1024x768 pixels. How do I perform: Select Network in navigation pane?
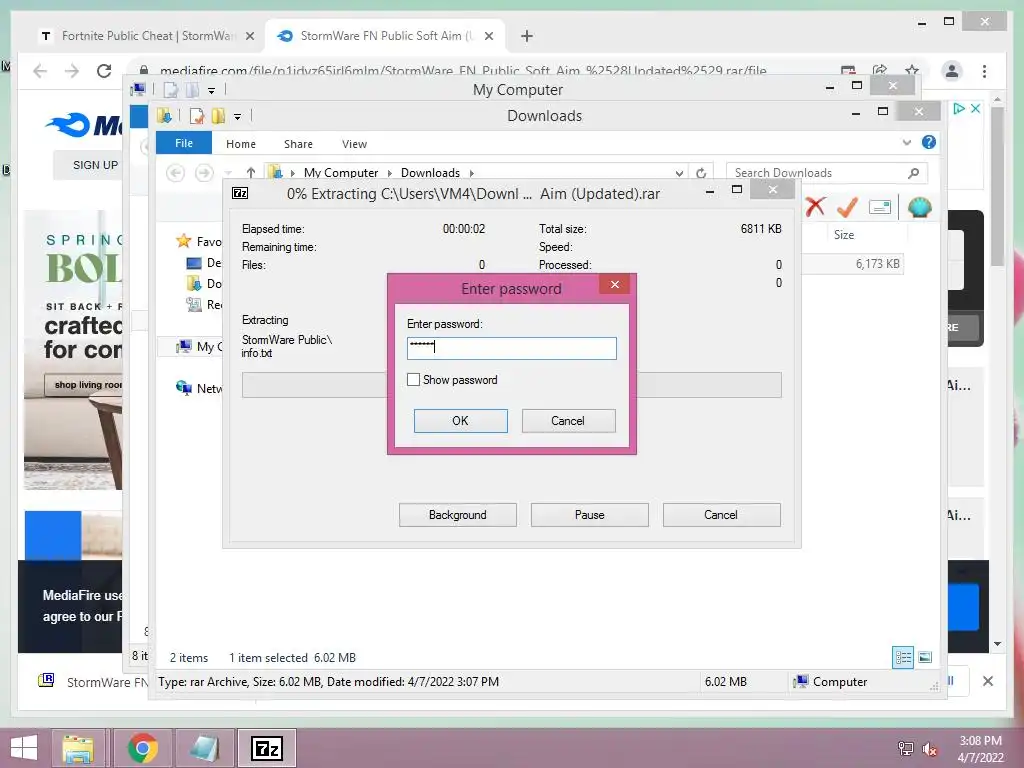(199, 389)
